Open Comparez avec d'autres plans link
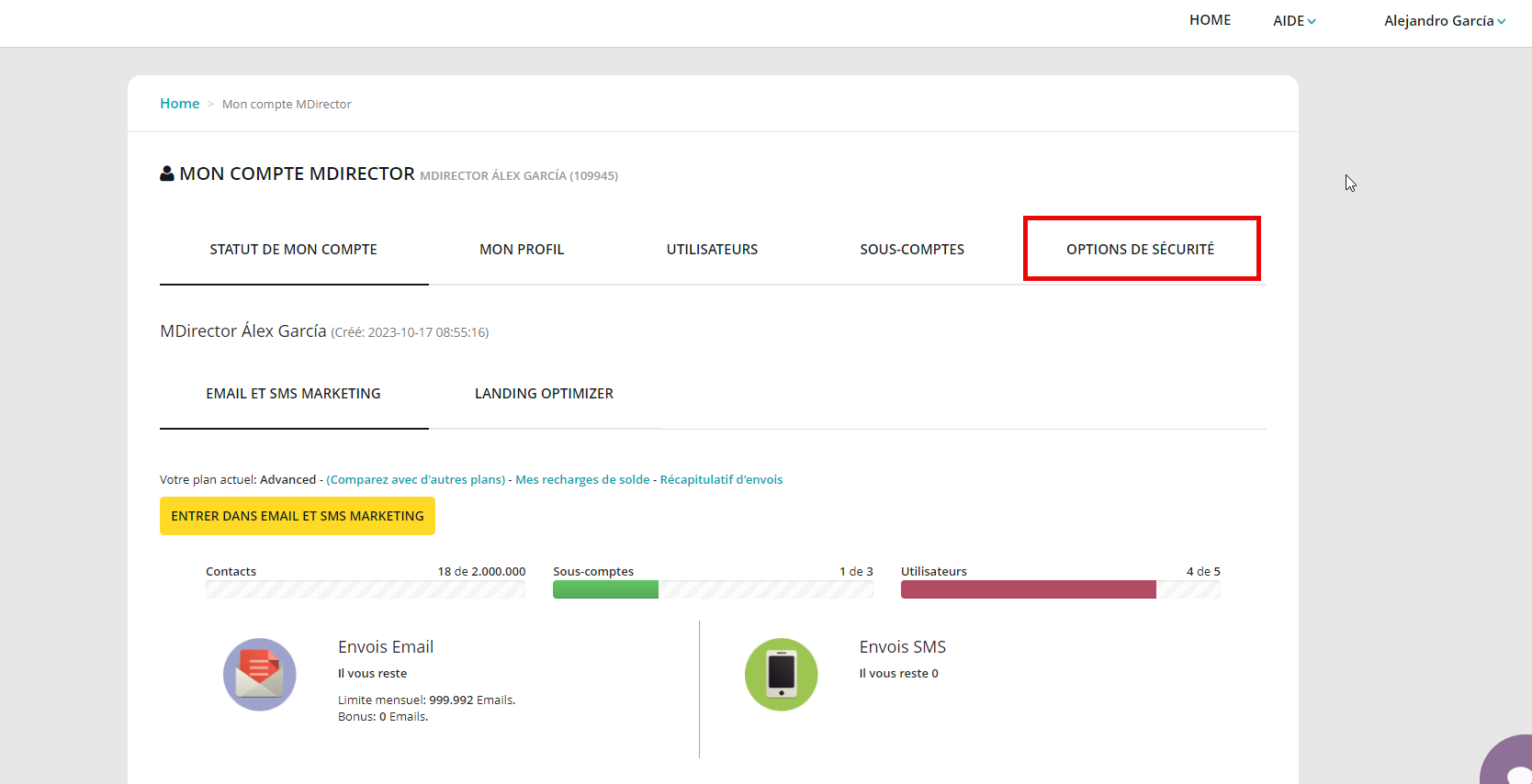The image size is (1532, 784). pyautogui.click(x=416, y=479)
